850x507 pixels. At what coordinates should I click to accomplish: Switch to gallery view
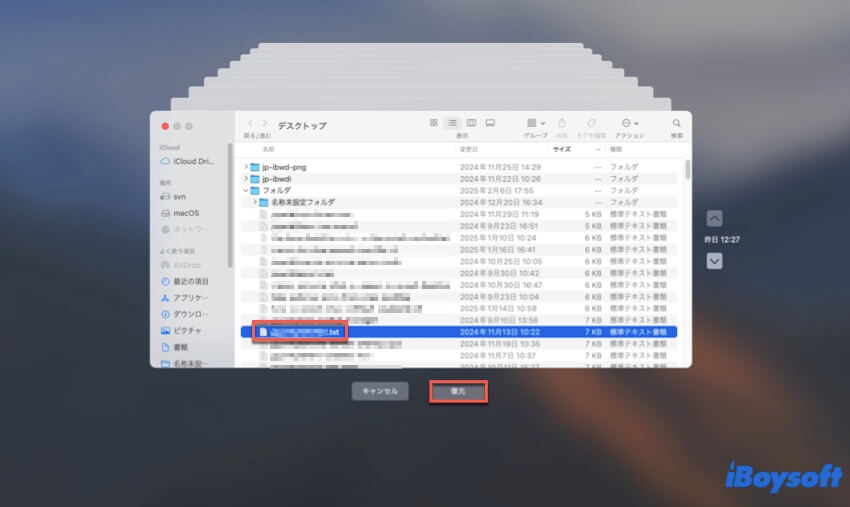click(x=490, y=122)
